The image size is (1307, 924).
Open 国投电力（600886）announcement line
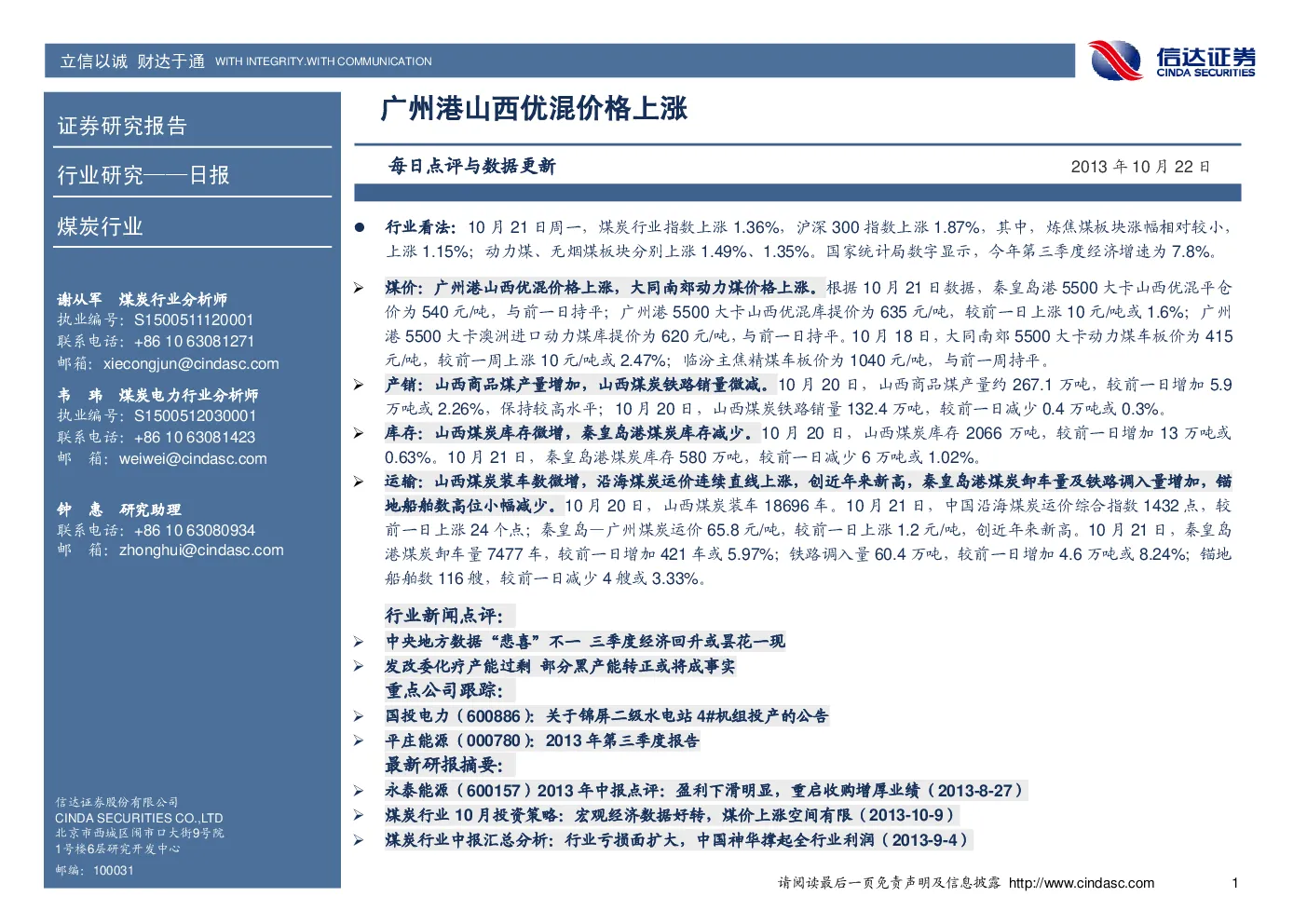click(x=606, y=715)
